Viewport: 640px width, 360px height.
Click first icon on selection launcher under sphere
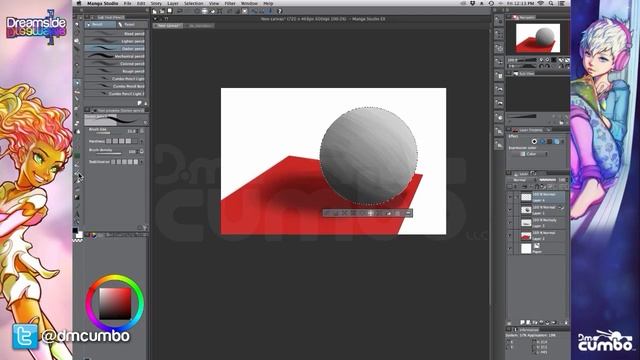click(x=327, y=213)
